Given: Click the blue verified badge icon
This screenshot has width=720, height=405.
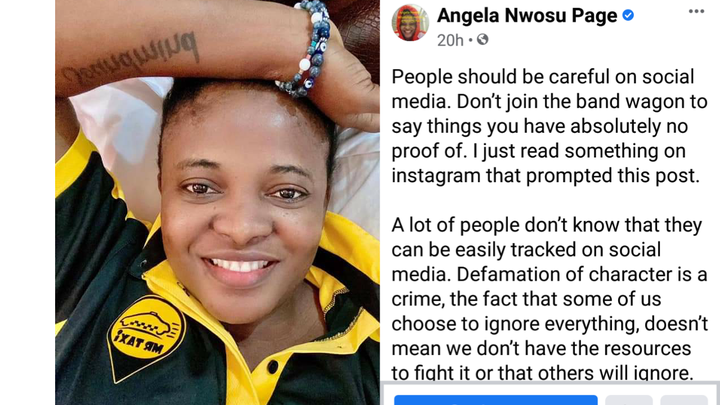Looking at the screenshot, I should coord(628,15).
